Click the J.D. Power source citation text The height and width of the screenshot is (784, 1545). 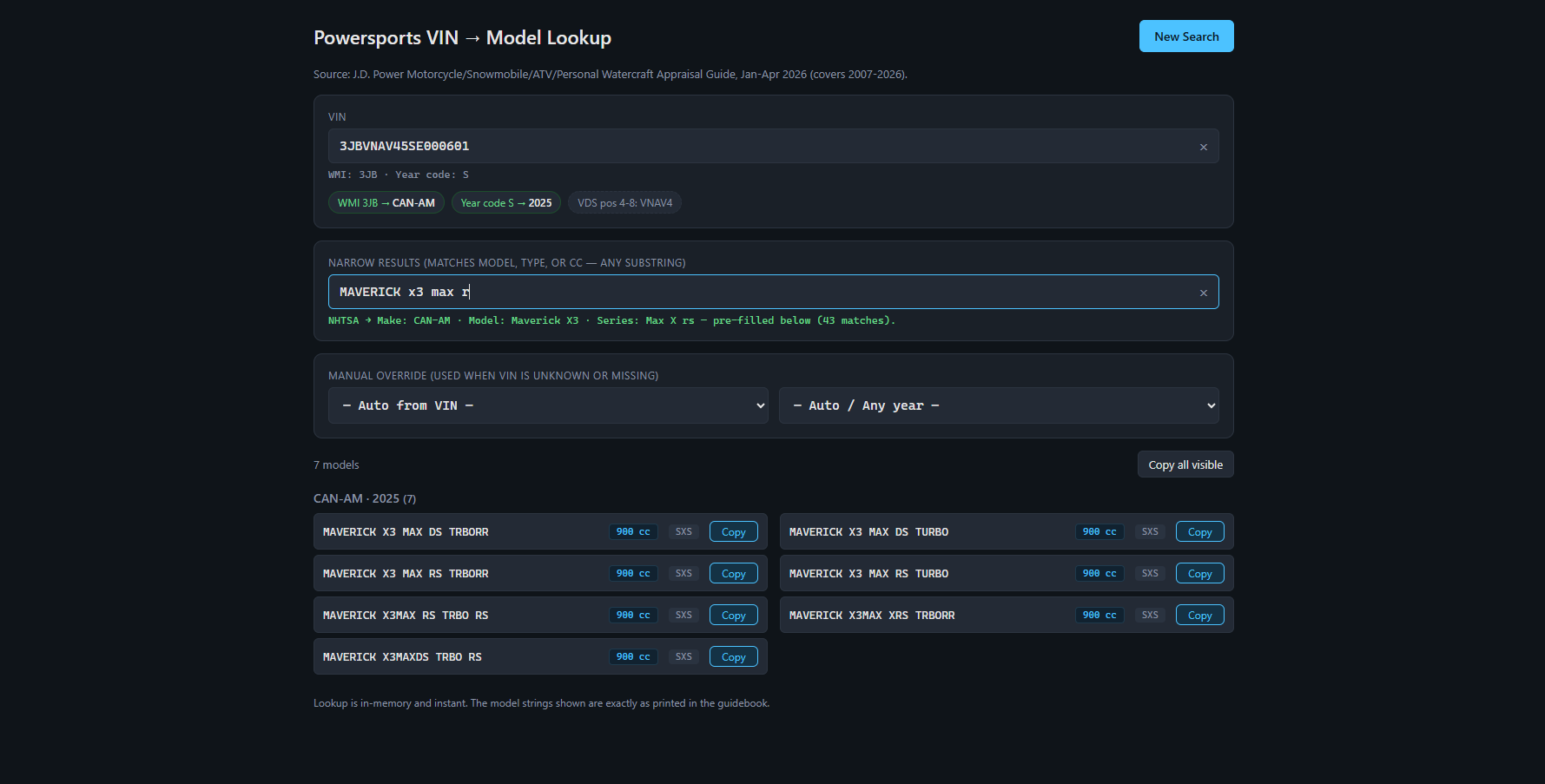611,75
